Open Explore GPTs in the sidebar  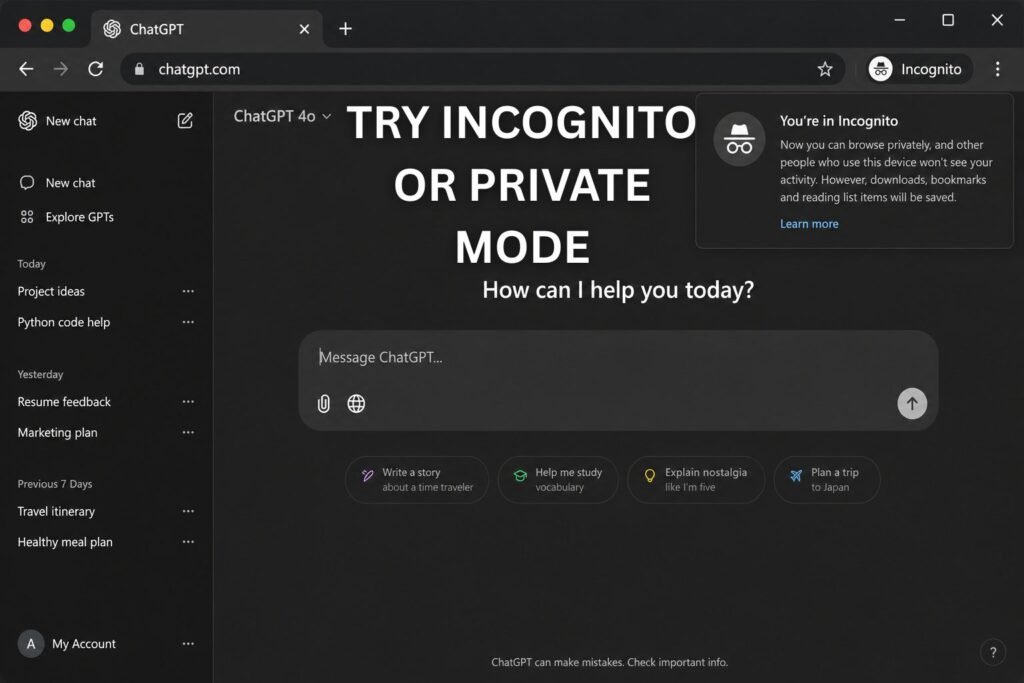click(67, 217)
